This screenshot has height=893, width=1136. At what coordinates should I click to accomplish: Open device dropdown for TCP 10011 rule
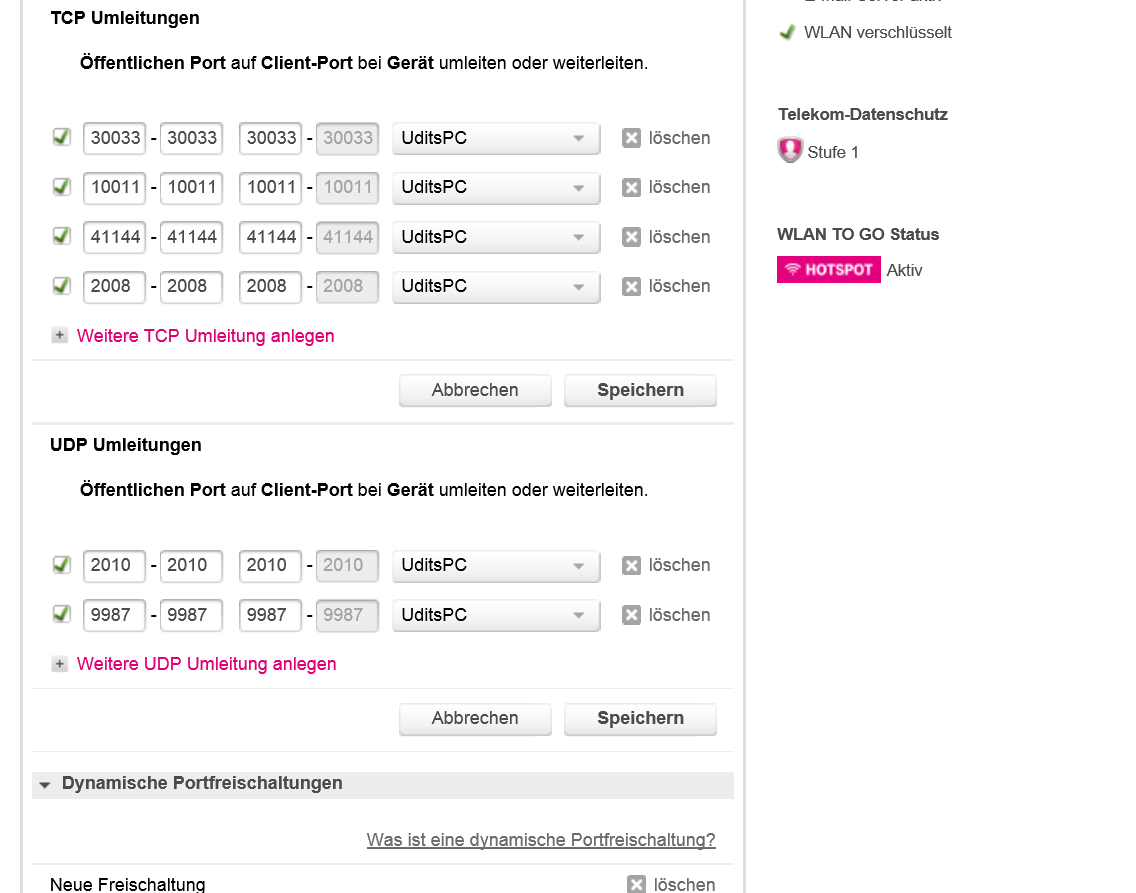pos(496,188)
